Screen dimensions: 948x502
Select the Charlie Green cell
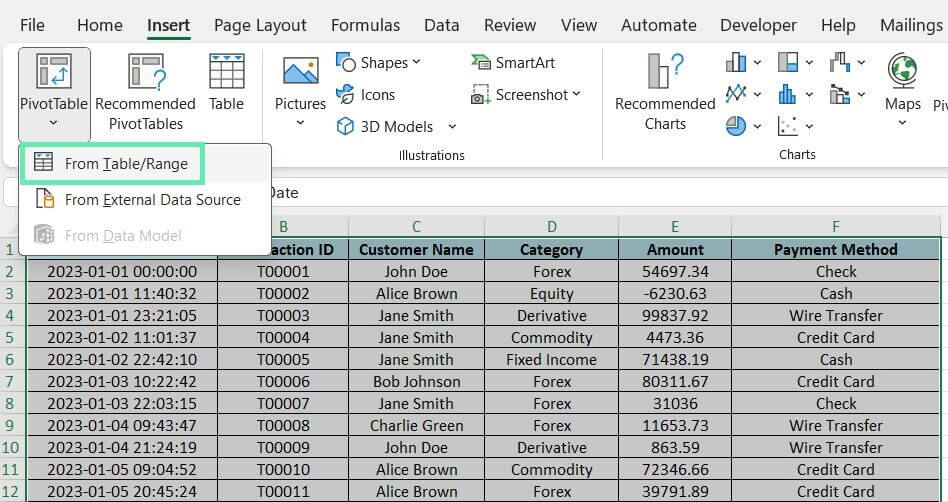click(x=417, y=425)
